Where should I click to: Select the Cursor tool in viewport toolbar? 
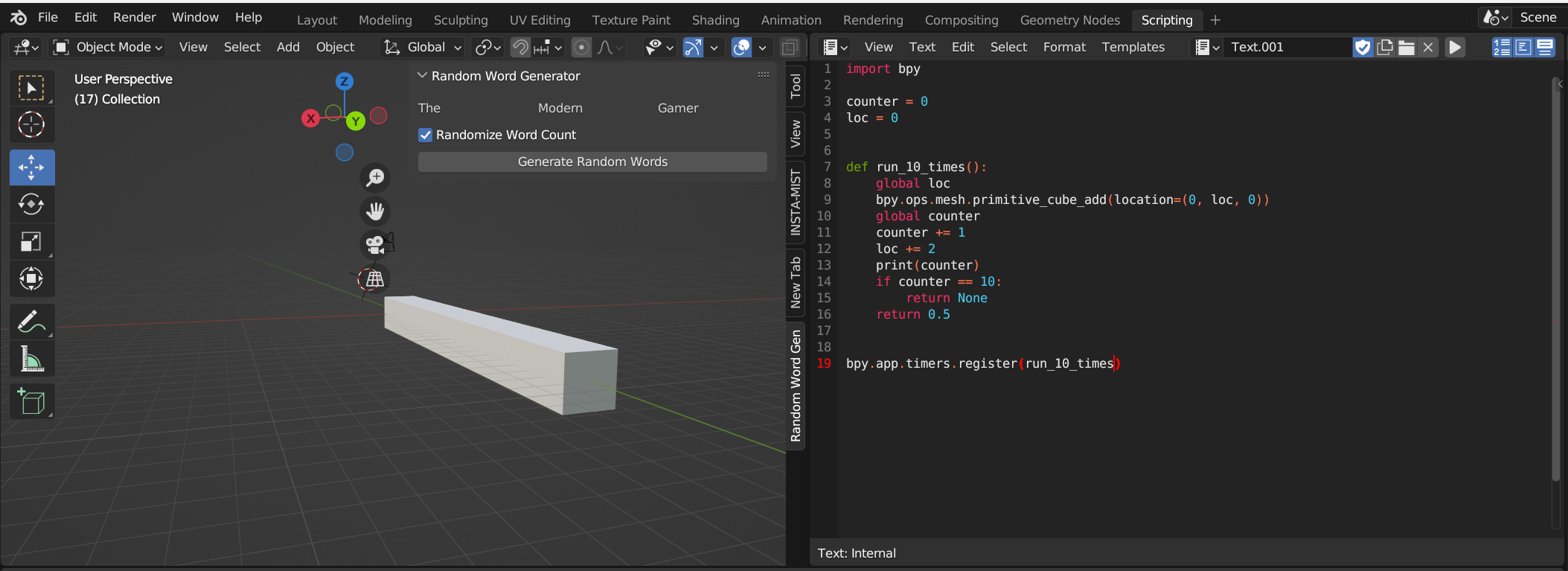point(31,124)
